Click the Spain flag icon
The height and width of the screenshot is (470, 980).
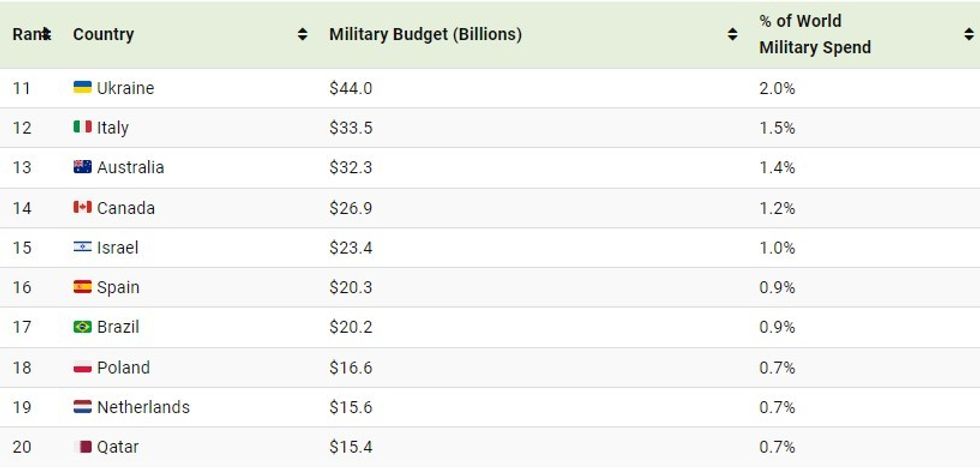click(82, 287)
